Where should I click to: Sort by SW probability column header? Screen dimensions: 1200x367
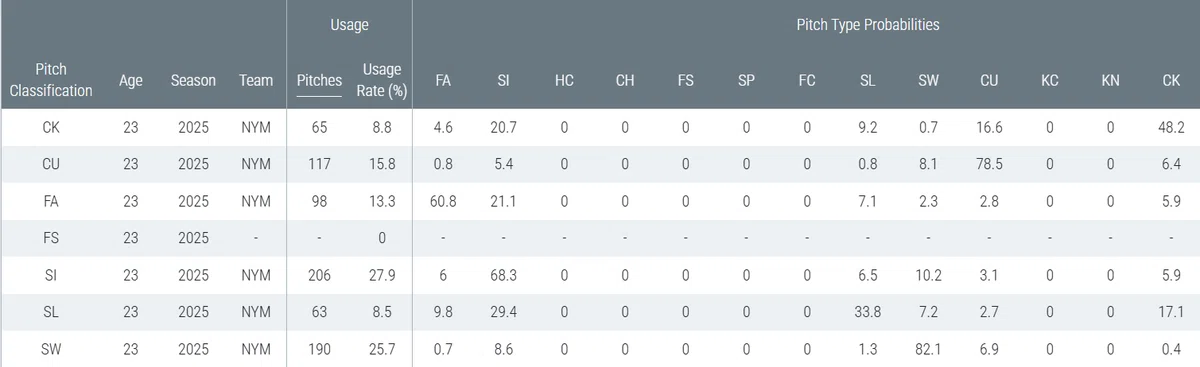(x=928, y=80)
